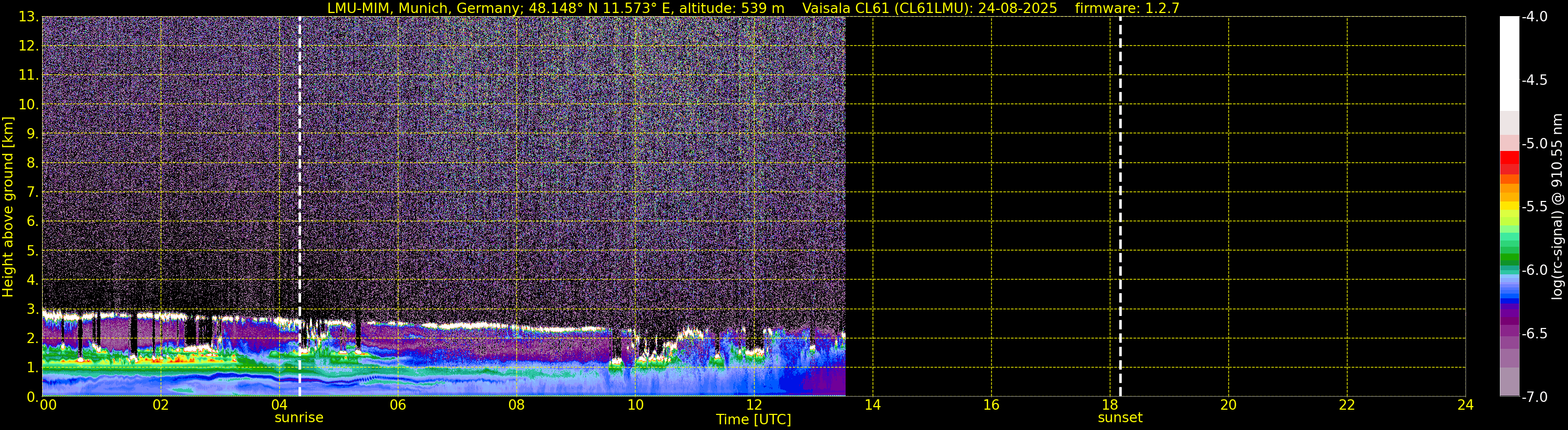1568x430 pixels.
Task: Click the time axis tick label 16
Action: 991,405
